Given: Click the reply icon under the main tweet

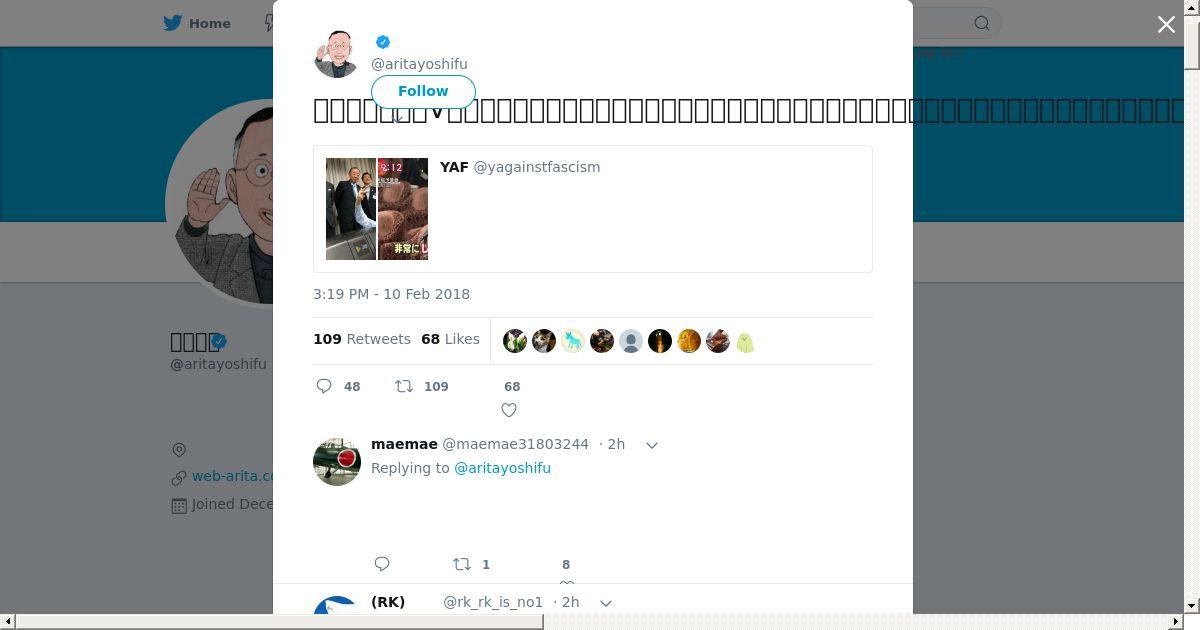Looking at the screenshot, I should pos(324,386).
